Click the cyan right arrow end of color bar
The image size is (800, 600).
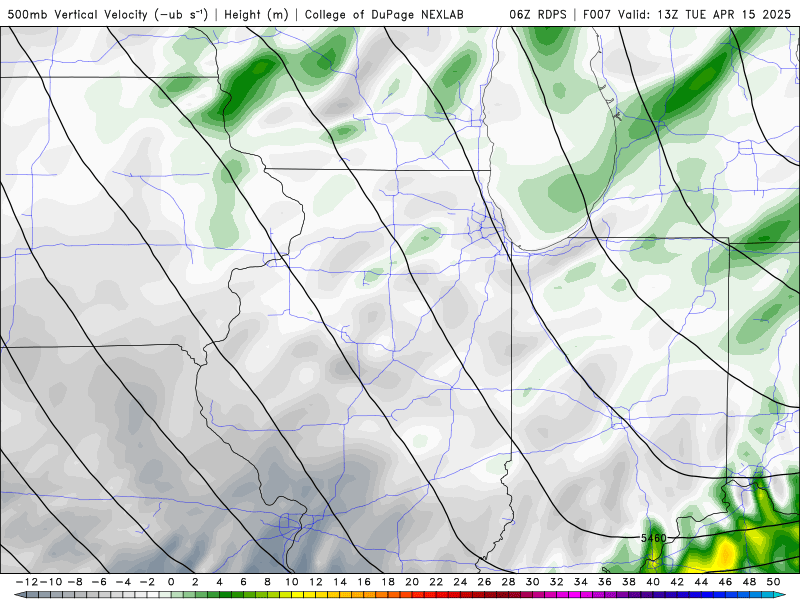(x=780, y=595)
